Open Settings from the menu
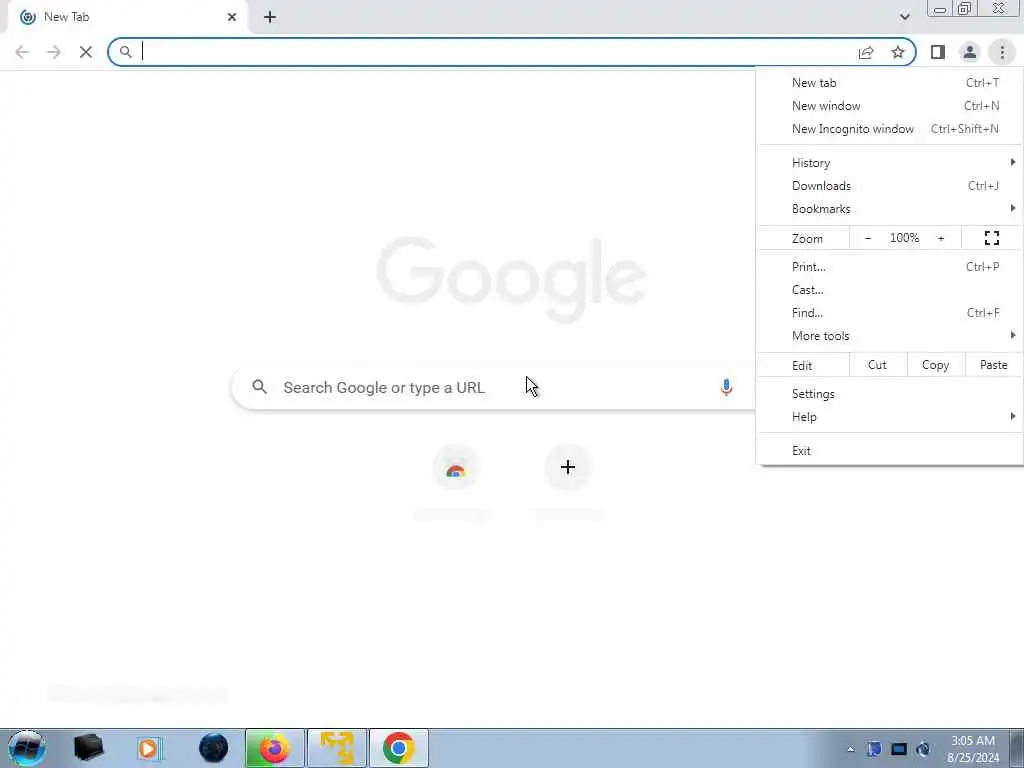Image resolution: width=1024 pixels, height=768 pixels. (889, 394)
